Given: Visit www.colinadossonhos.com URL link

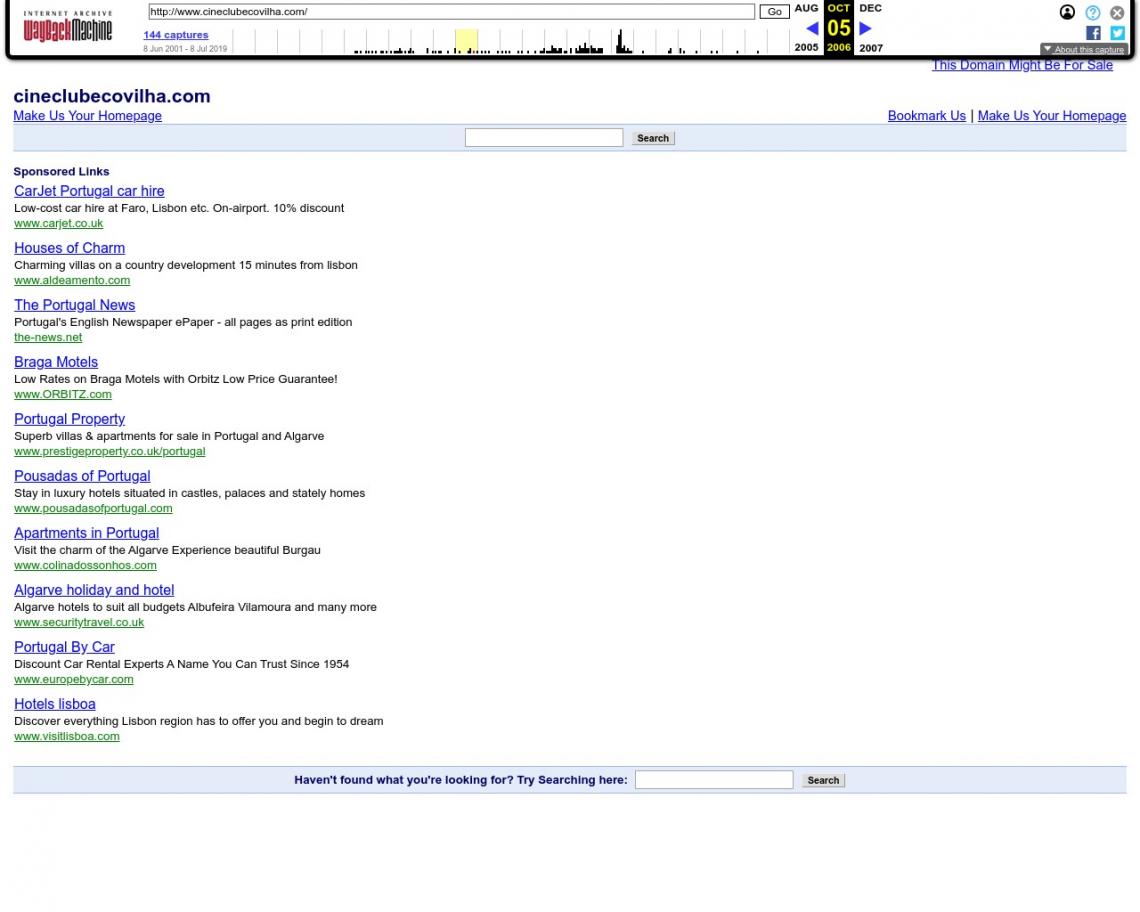Looking at the screenshot, I should coord(85,565).
